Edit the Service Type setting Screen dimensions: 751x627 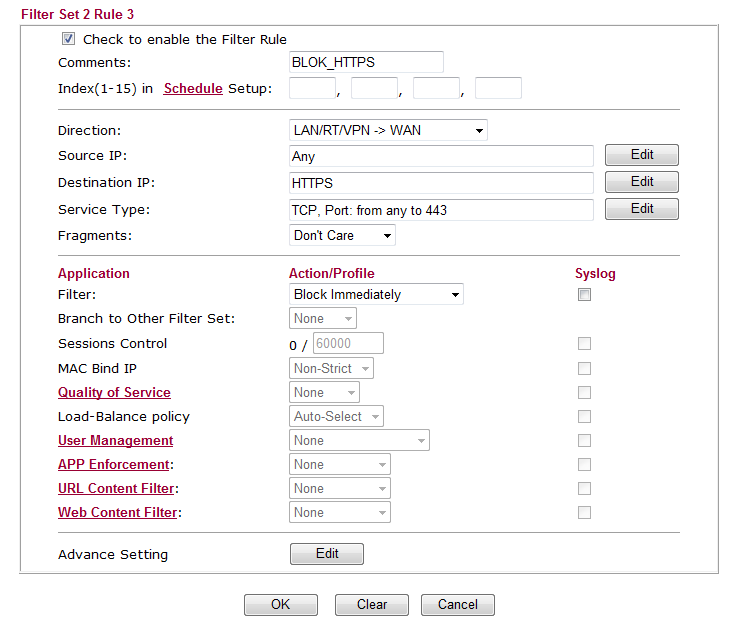[x=642, y=209]
